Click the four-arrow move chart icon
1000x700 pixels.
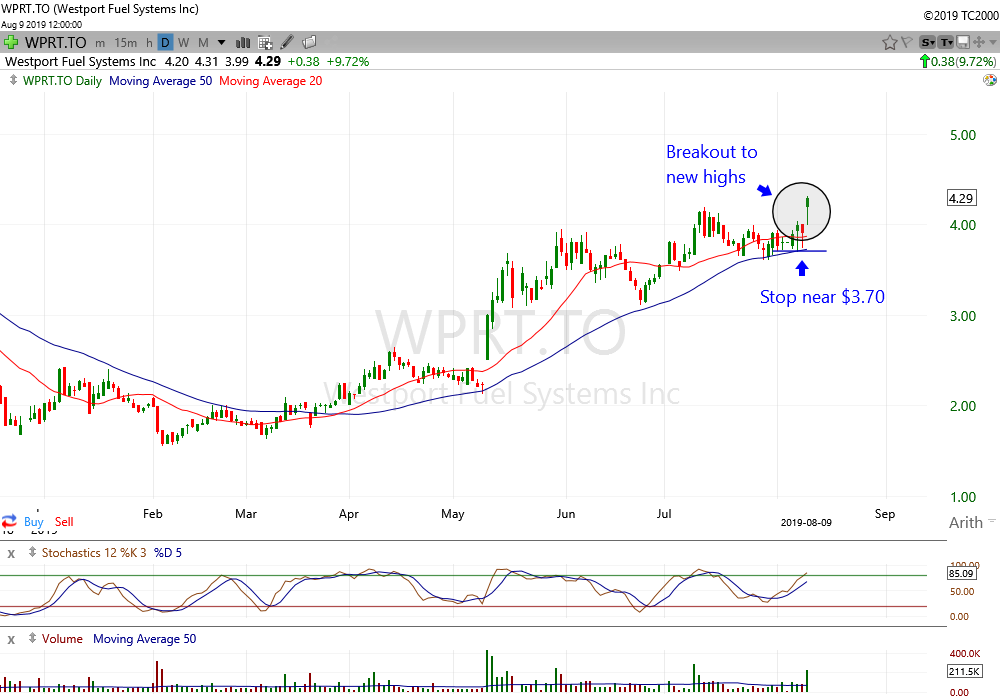click(x=979, y=43)
